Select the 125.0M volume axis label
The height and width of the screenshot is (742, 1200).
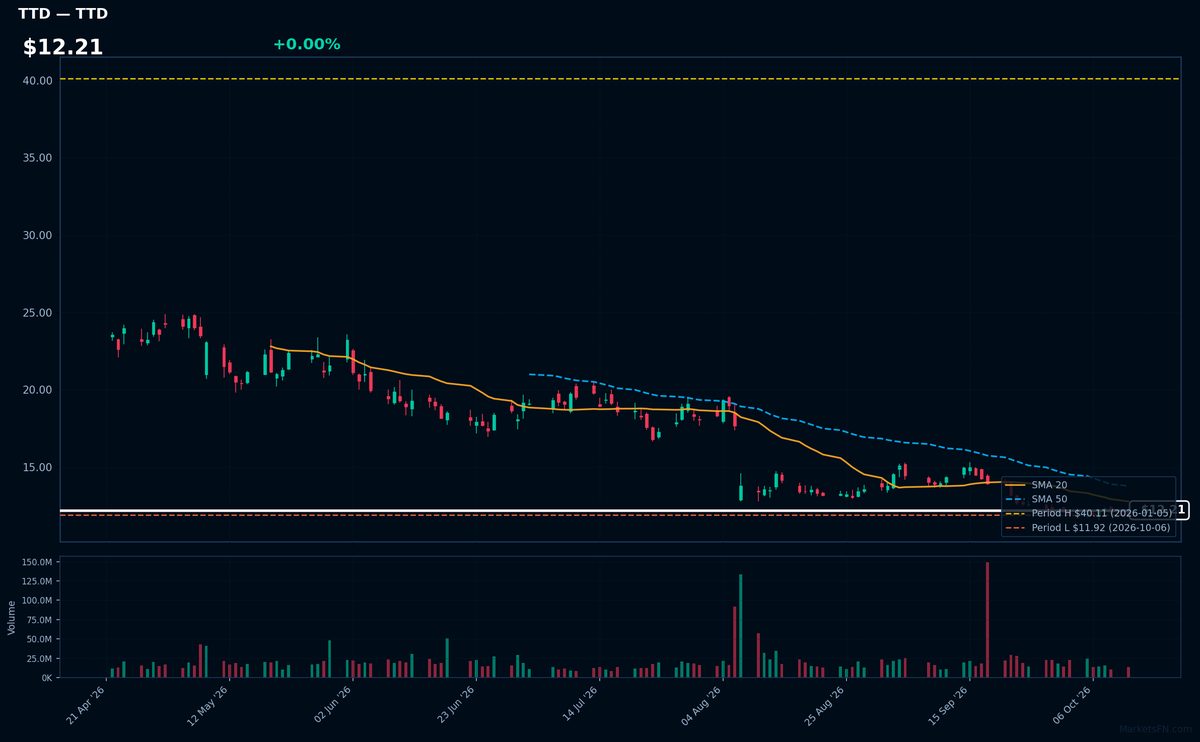pyautogui.click(x=36, y=582)
